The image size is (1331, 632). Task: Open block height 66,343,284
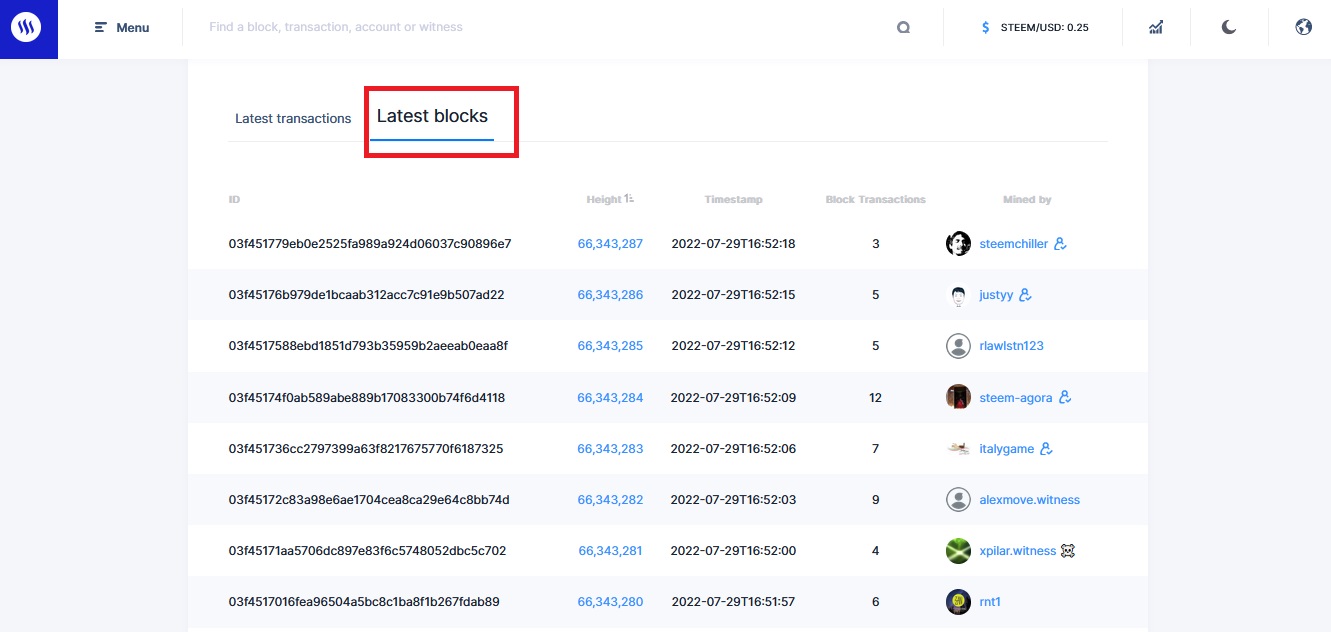[610, 398]
